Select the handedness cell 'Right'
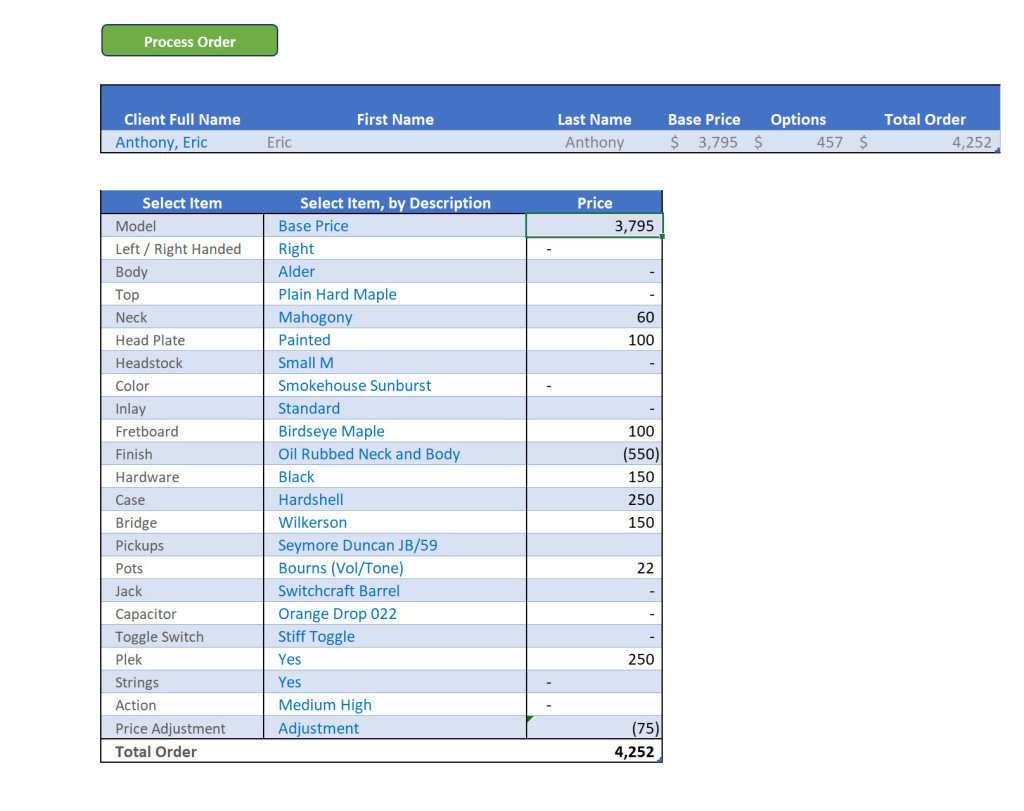1024x811 pixels. click(x=395, y=249)
